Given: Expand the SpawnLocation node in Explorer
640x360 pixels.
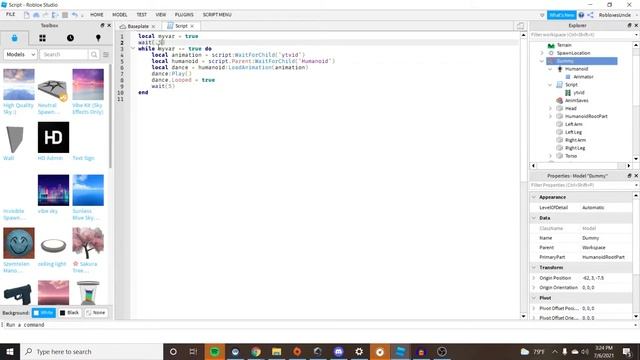Looking at the screenshot, I should [x=542, y=53].
